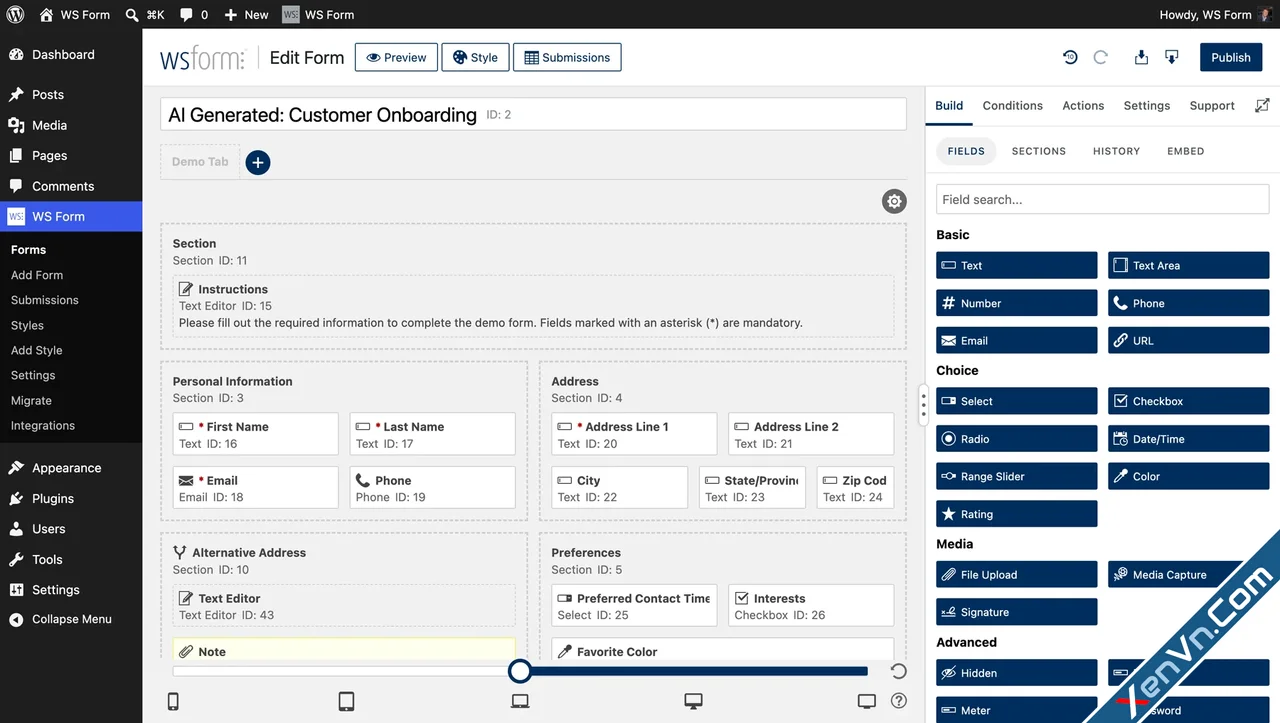Open the HISTORY sub-tab

click(x=1116, y=151)
